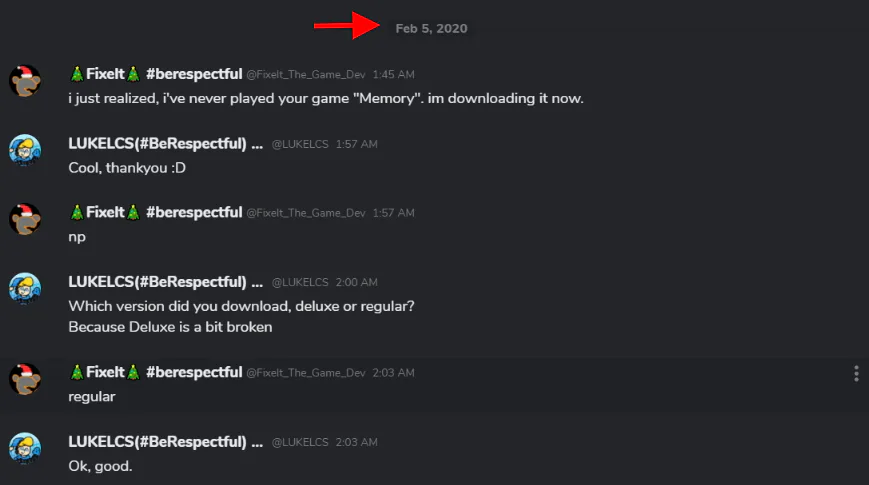
Task: Click FixeIt #berespectful username above "np"
Action: click(156, 212)
